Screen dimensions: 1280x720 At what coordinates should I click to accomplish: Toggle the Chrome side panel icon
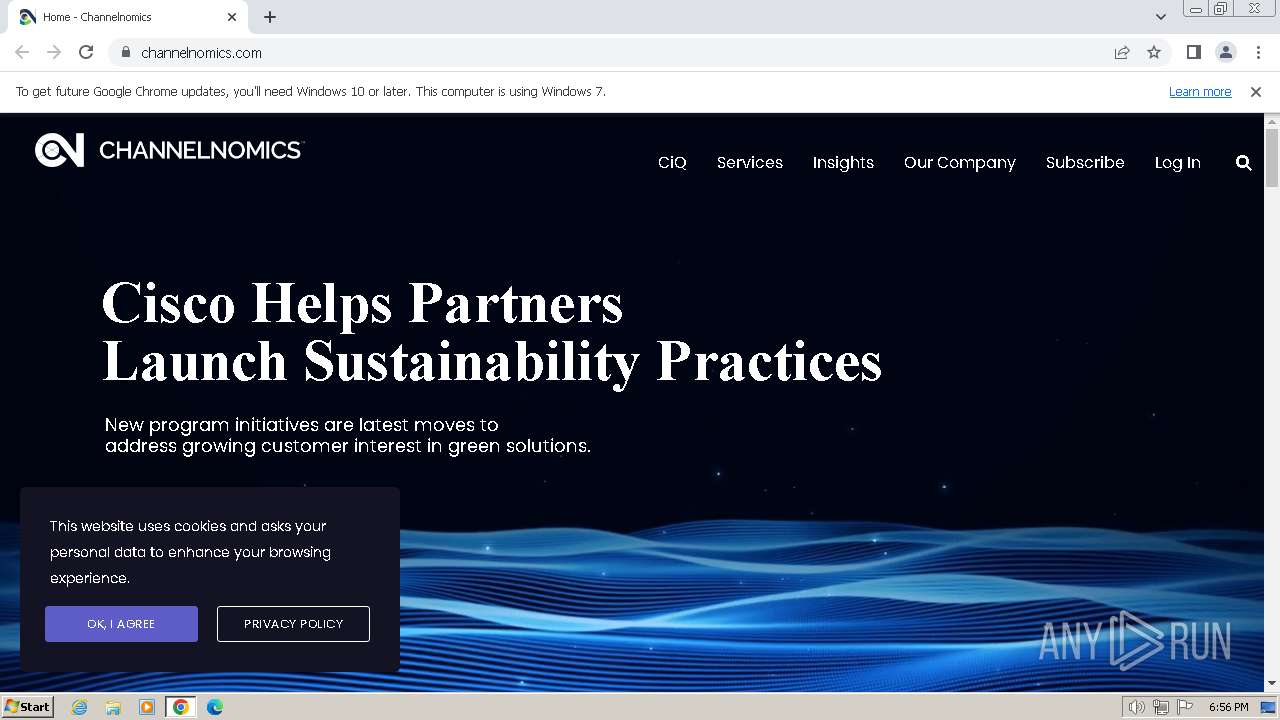(1193, 52)
